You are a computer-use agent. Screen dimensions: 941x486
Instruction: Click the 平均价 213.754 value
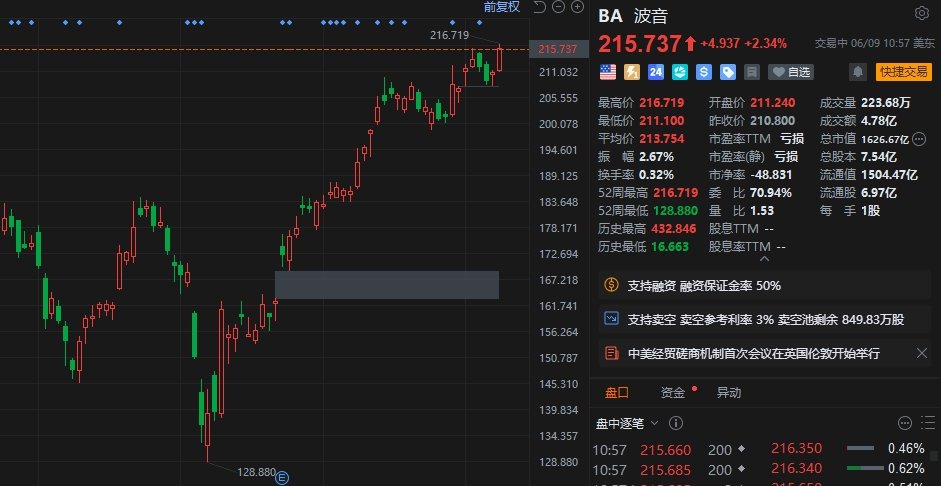662,139
